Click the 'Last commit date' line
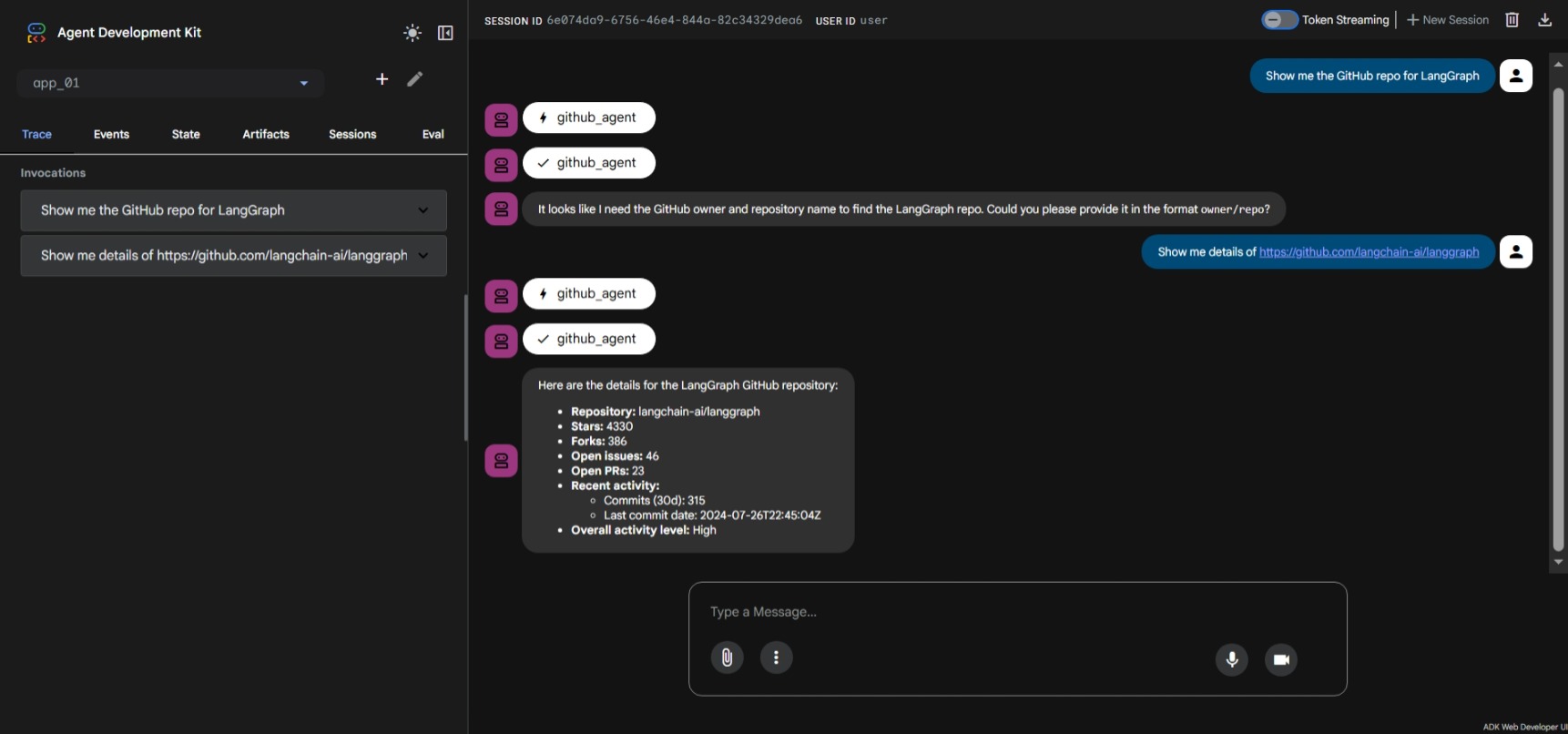The height and width of the screenshot is (734, 1568). click(712, 515)
